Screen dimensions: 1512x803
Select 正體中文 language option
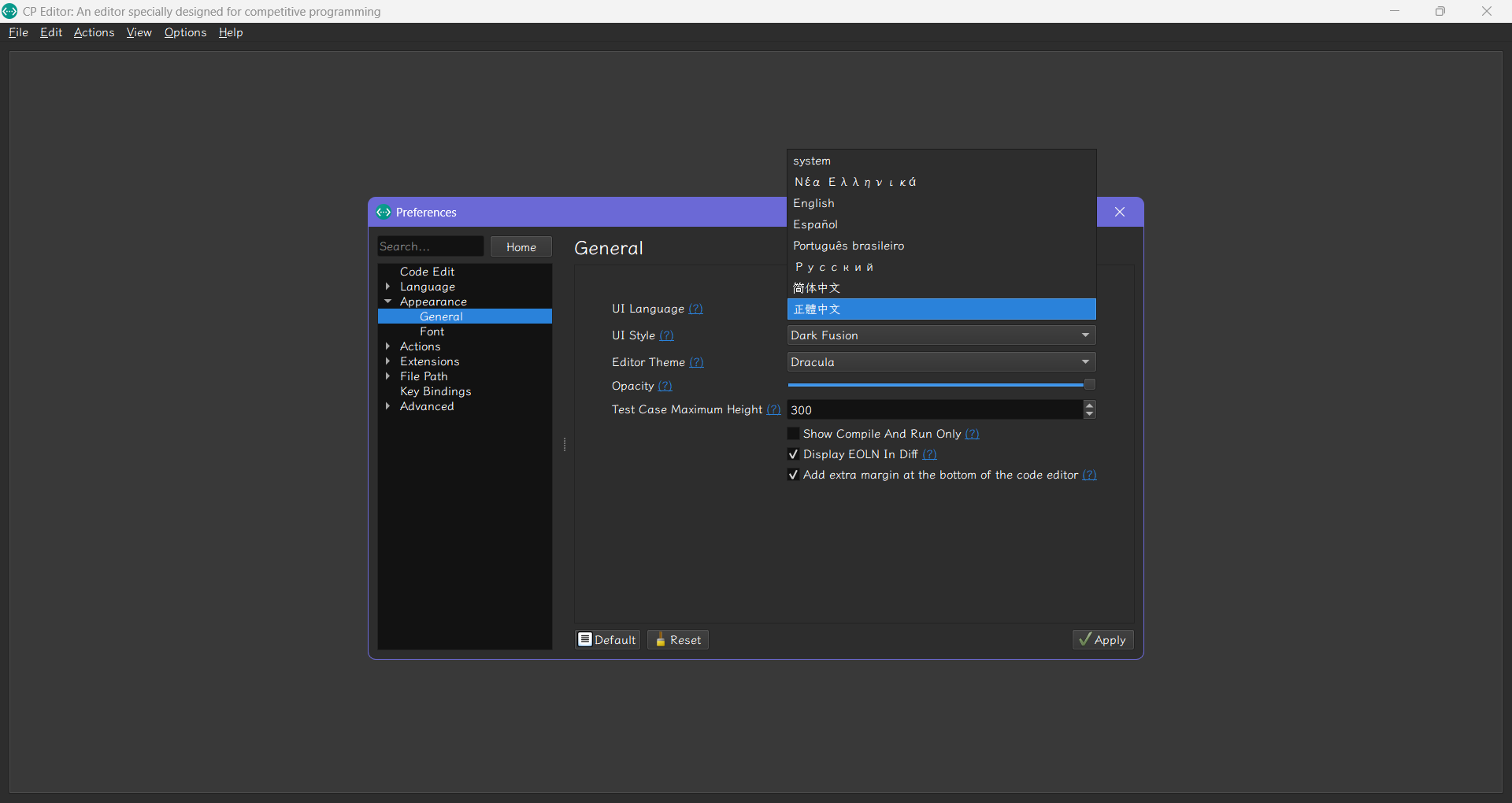coord(942,309)
